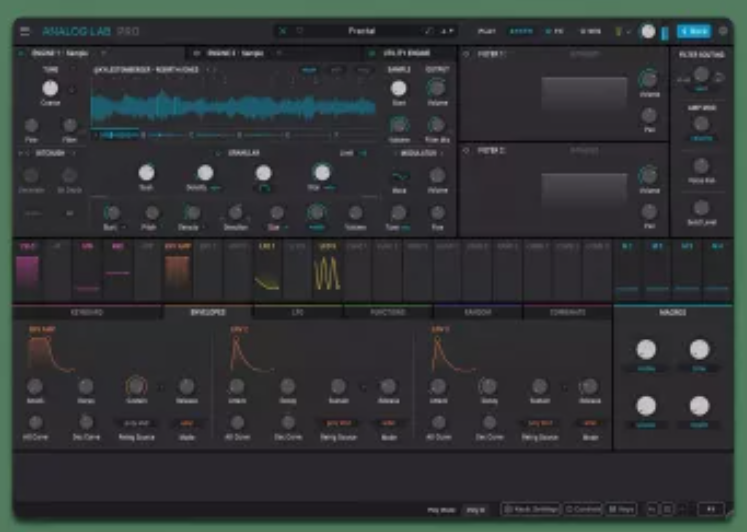Toggle Engine 2 power button
The width and height of the screenshot is (747, 532).
[x=196, y=53]
